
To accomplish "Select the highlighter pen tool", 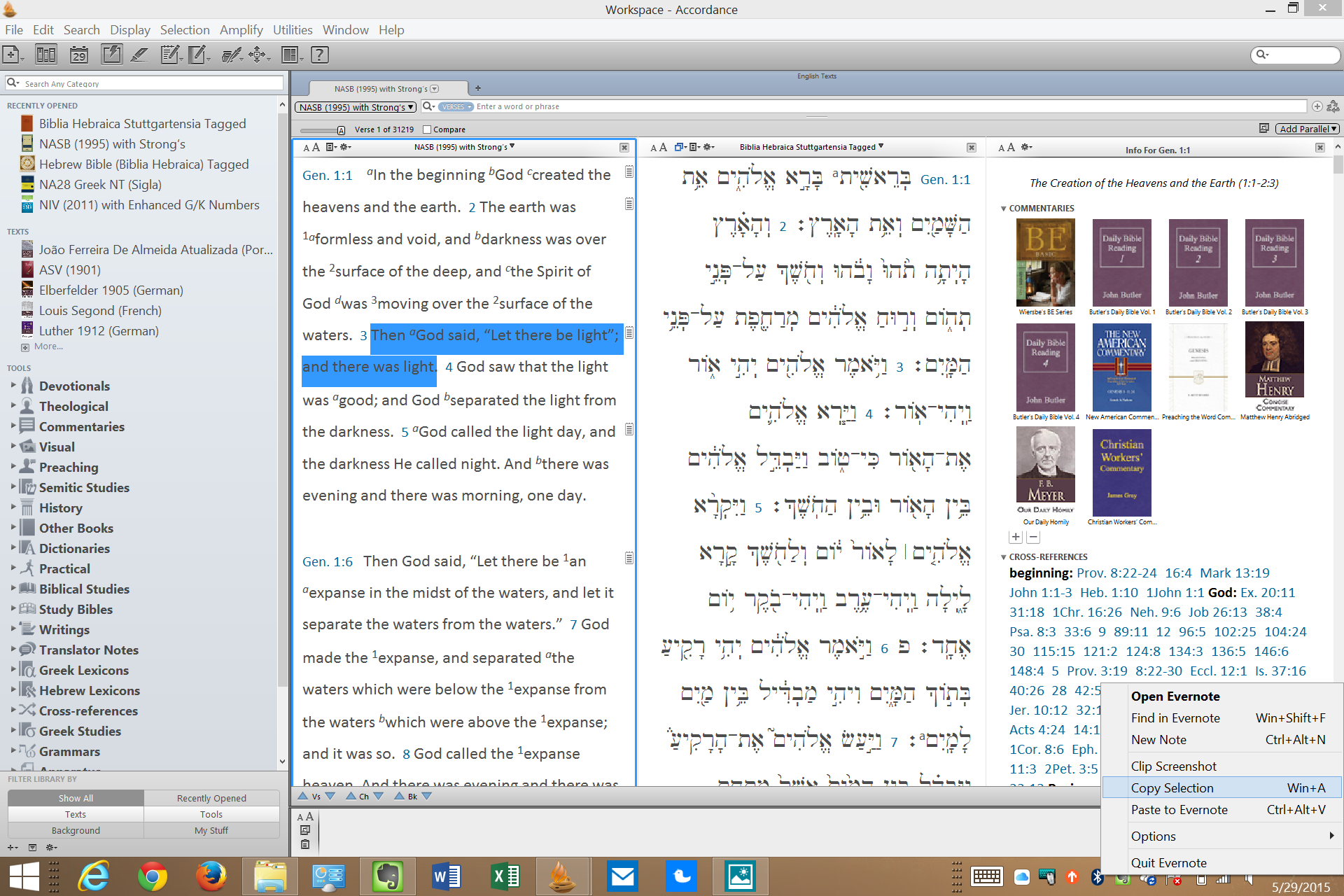I will (139, 55).
